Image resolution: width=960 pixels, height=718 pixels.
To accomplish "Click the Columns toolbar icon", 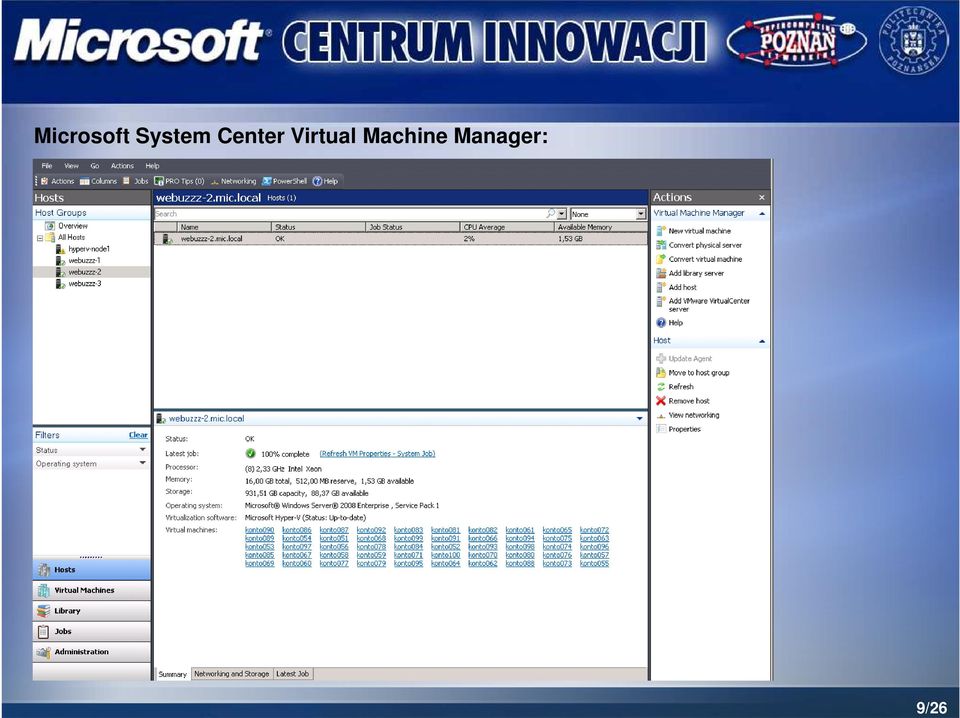I will coord(98,181).
